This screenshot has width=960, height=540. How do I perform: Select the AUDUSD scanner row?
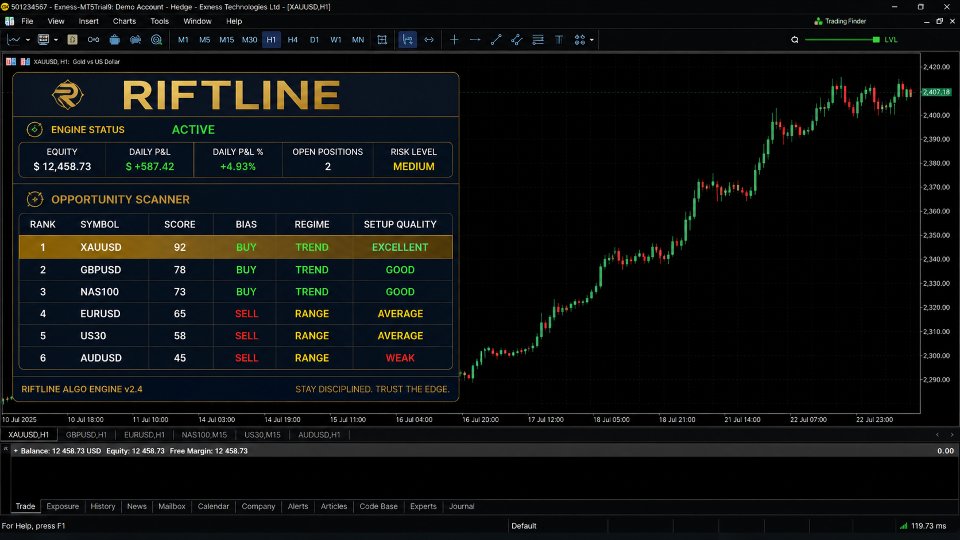point(236,358)
